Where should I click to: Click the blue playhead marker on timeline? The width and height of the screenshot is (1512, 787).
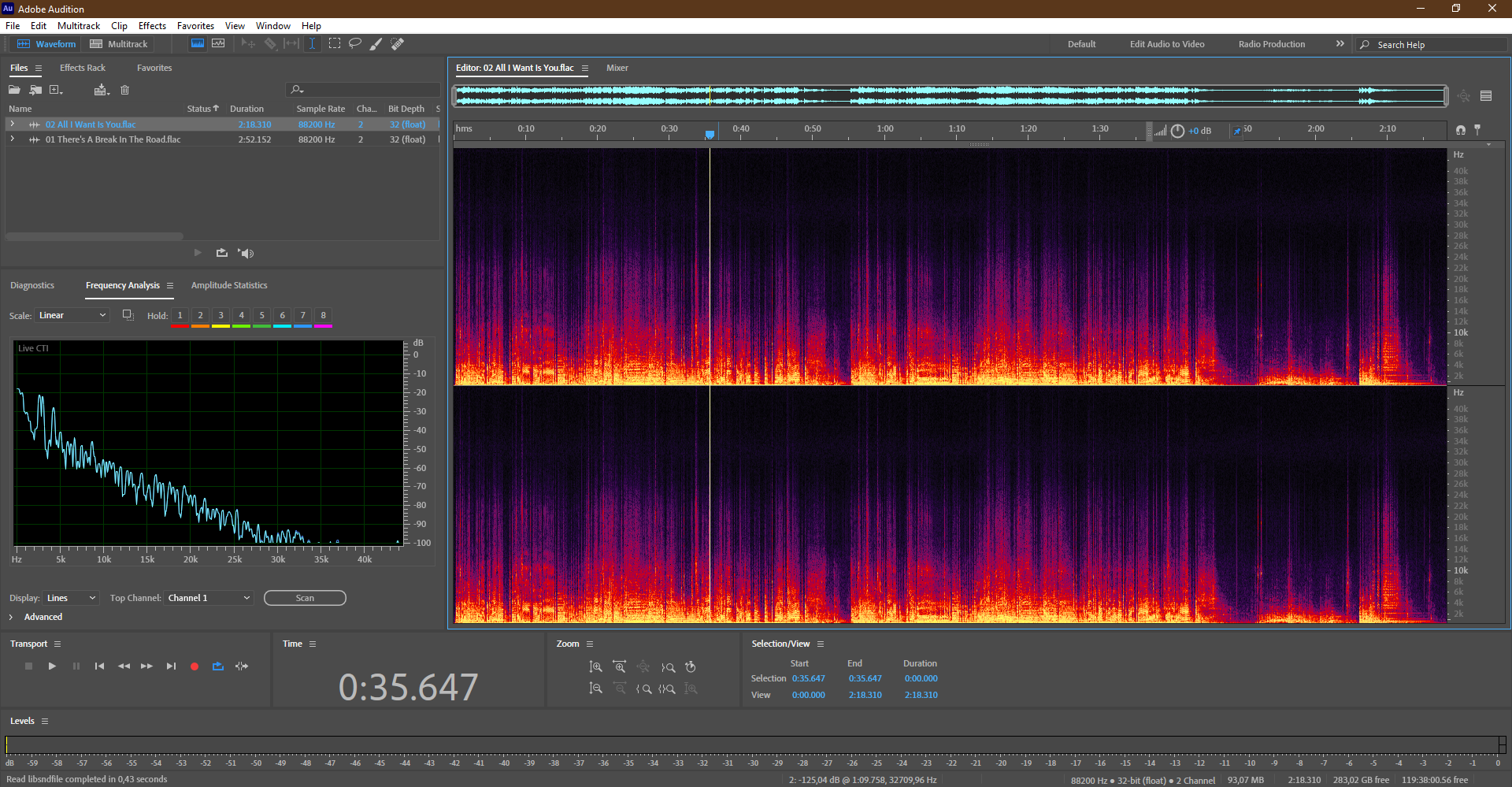(x=710, y=134)
